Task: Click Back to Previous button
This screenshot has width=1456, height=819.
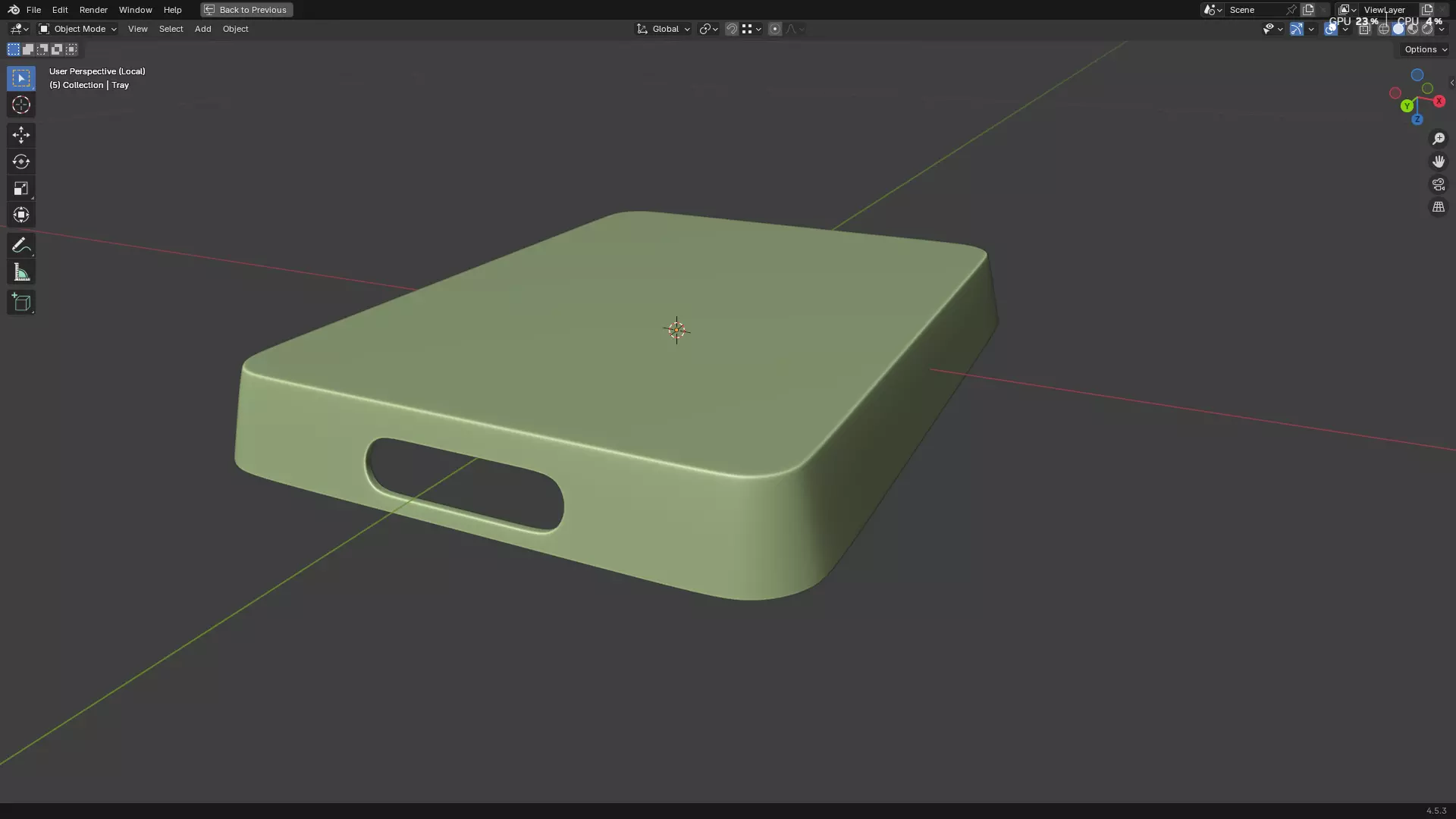Action: (246, 10)
